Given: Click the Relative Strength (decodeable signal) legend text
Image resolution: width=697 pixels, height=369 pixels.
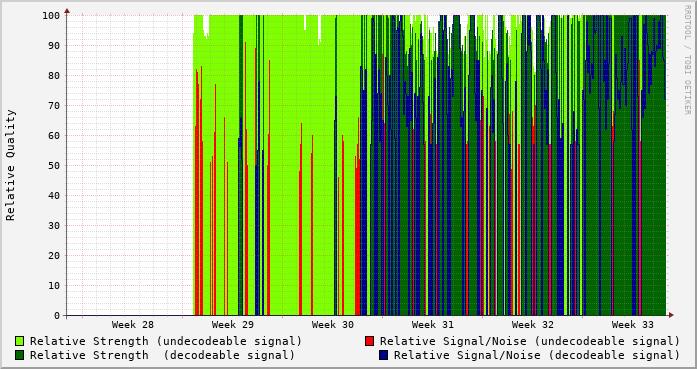Looking at the screenshot, I should coord(162,355).
